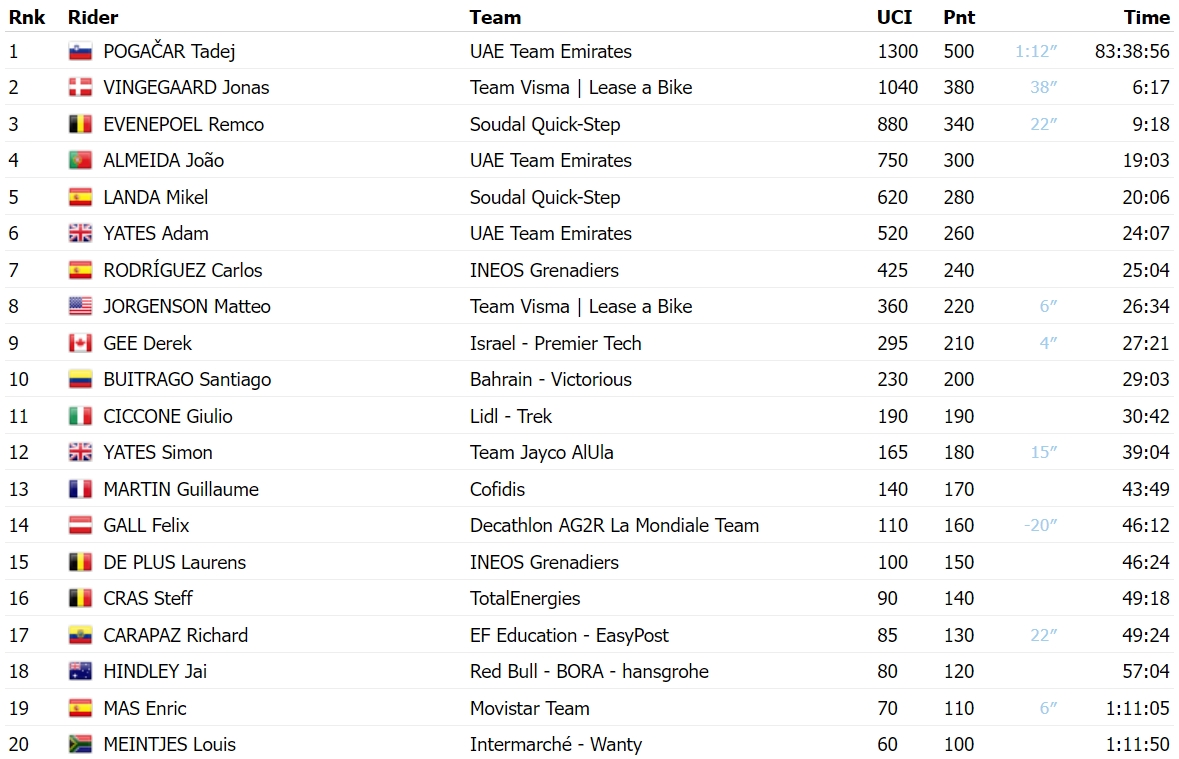
Task: Sort table by the Time column header
Action: (1147, 17)
